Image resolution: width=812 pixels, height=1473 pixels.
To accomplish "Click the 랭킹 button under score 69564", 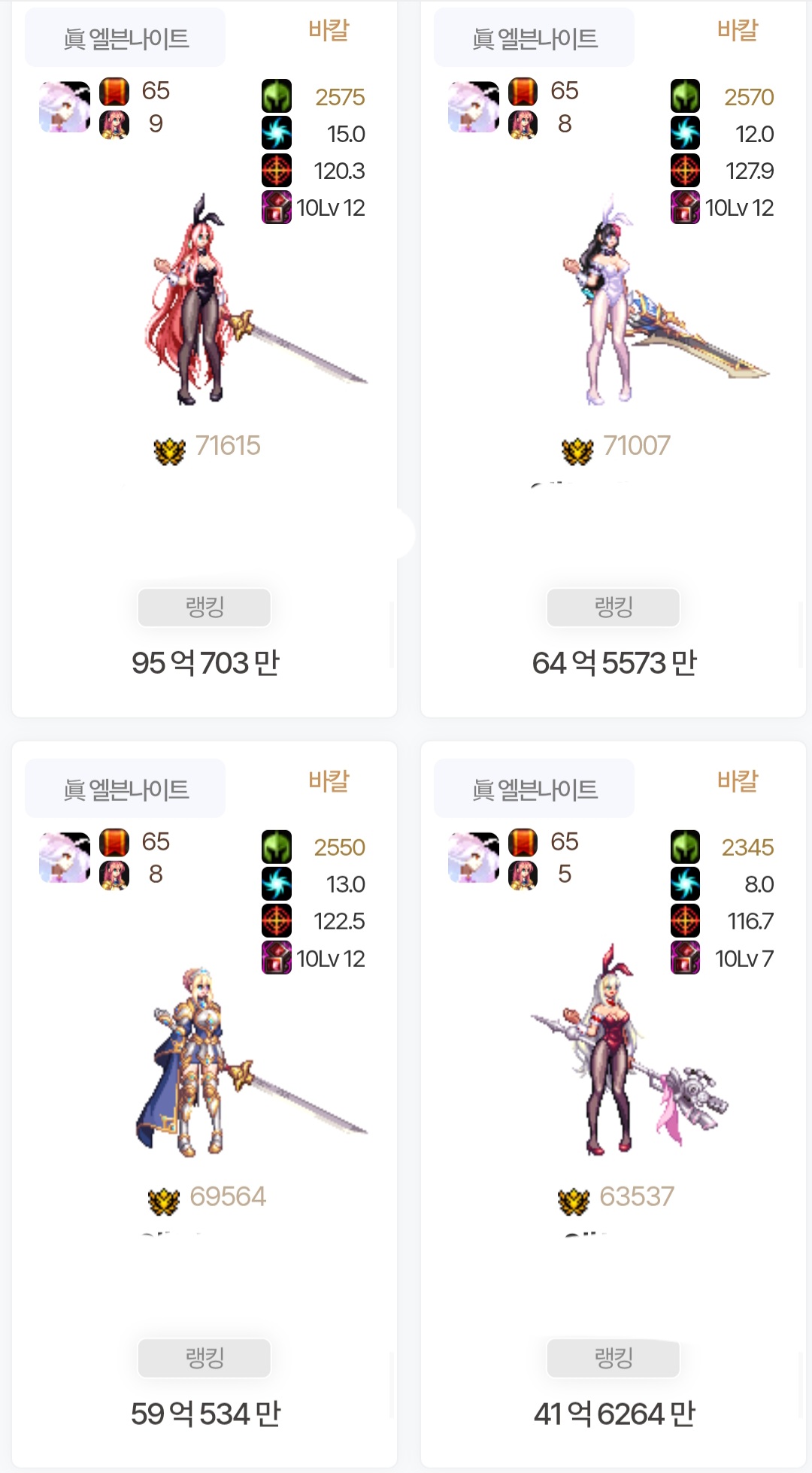I will pyautogui.click(x=205, y=1358).
